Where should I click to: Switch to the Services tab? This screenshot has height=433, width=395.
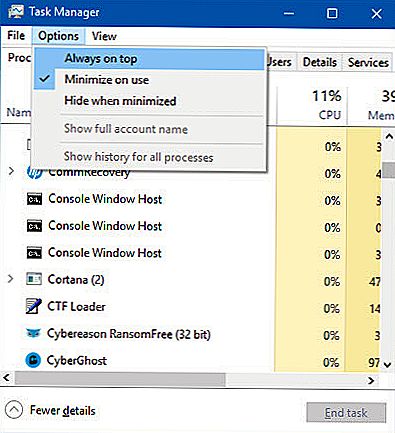[368, 62]
